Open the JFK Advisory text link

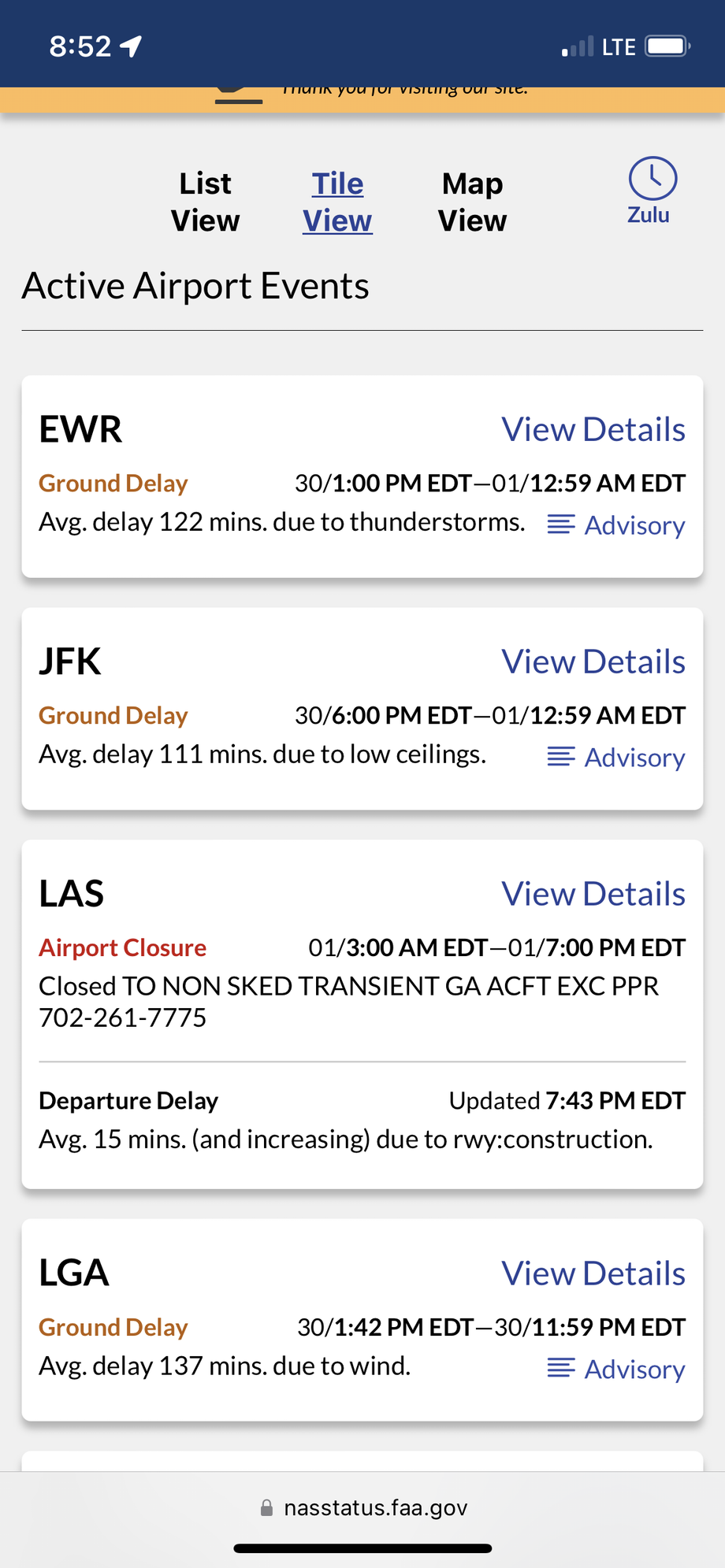634,758
